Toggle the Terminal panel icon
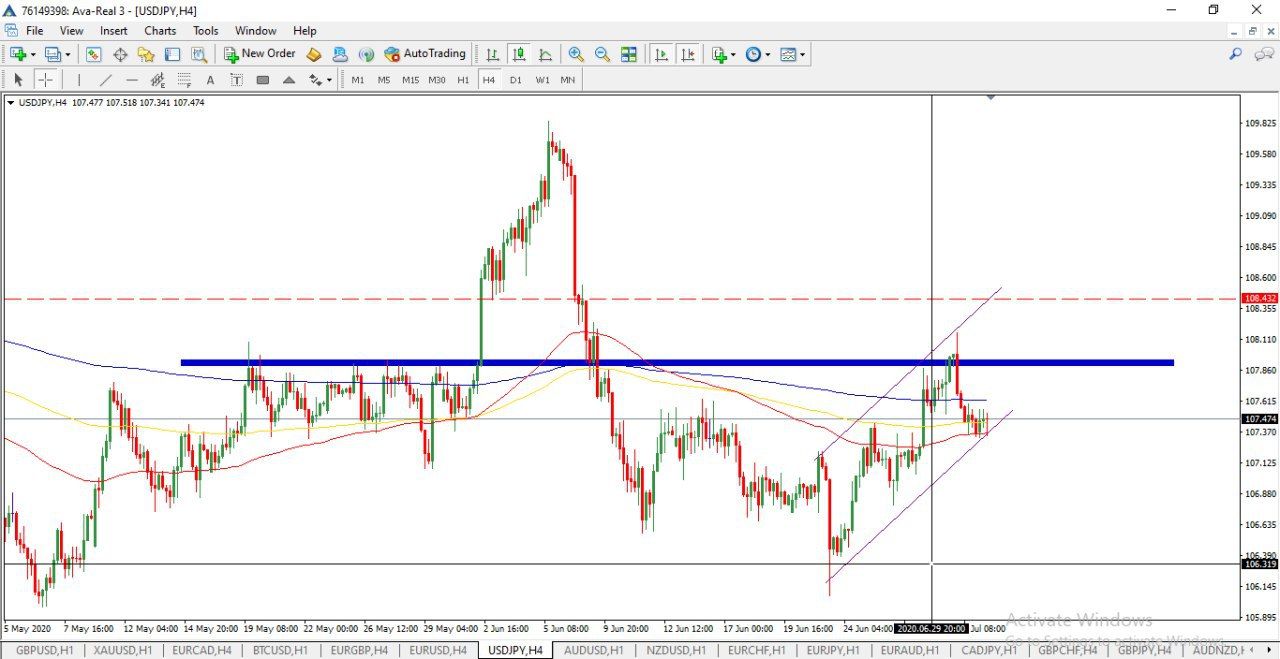The height and width of the screenshot is (659, 1280). [172, 54]
